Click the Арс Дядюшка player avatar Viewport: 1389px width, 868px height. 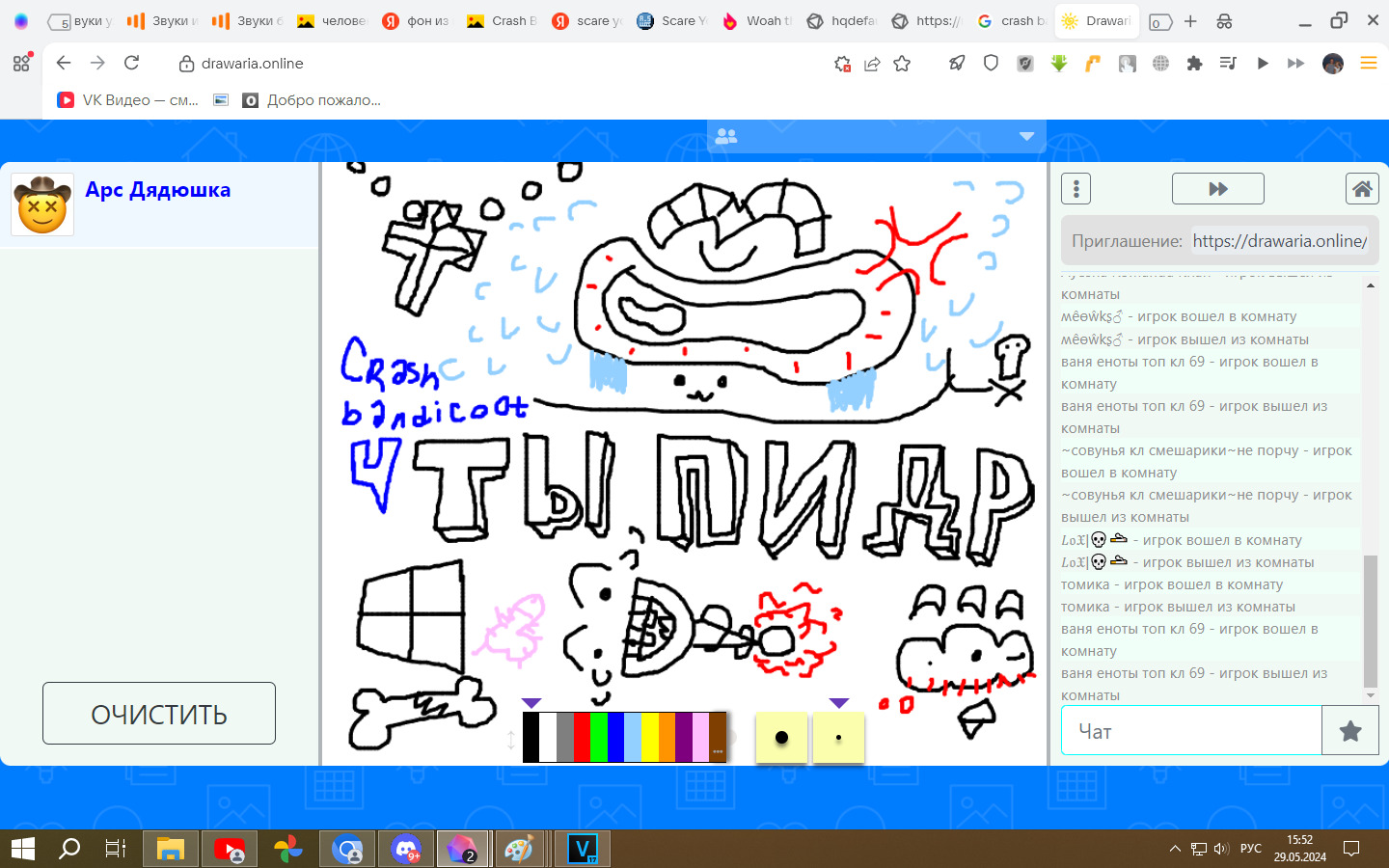point(42,204)
